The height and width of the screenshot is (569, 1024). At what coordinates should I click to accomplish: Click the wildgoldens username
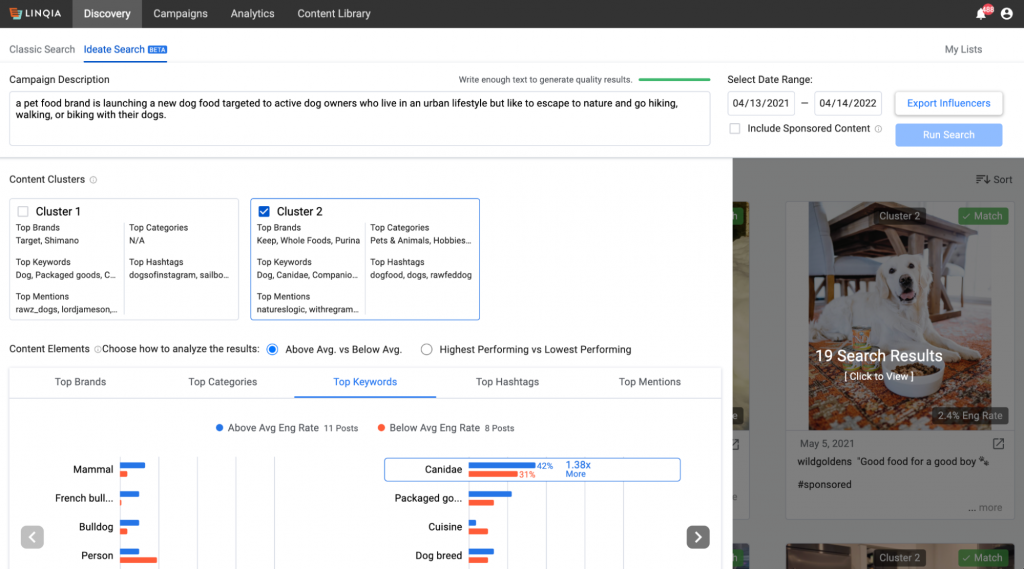point(824,462)
